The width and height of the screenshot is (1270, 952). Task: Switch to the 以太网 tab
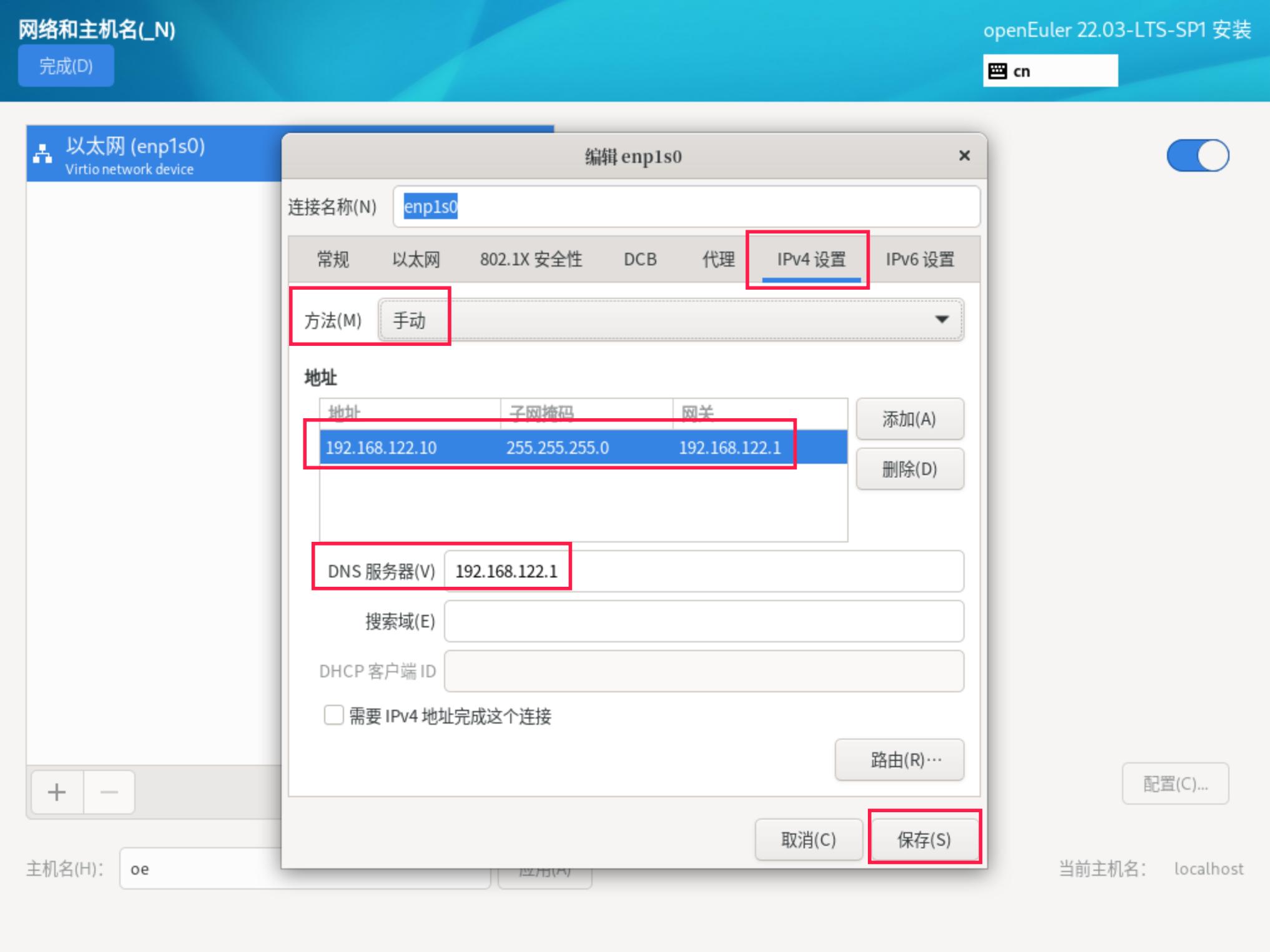click(416, 259)
